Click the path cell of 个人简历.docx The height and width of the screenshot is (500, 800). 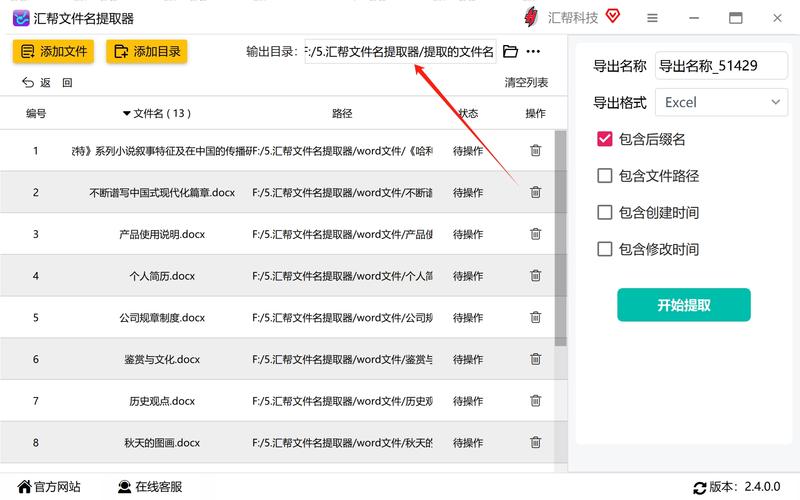point(342,276)
